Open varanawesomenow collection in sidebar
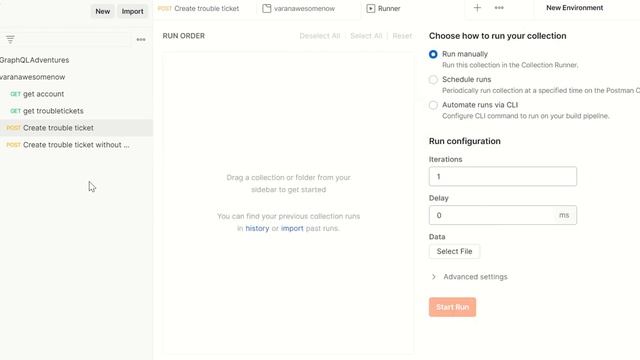This screenshot has width=640, height=360. coord(33,77)
